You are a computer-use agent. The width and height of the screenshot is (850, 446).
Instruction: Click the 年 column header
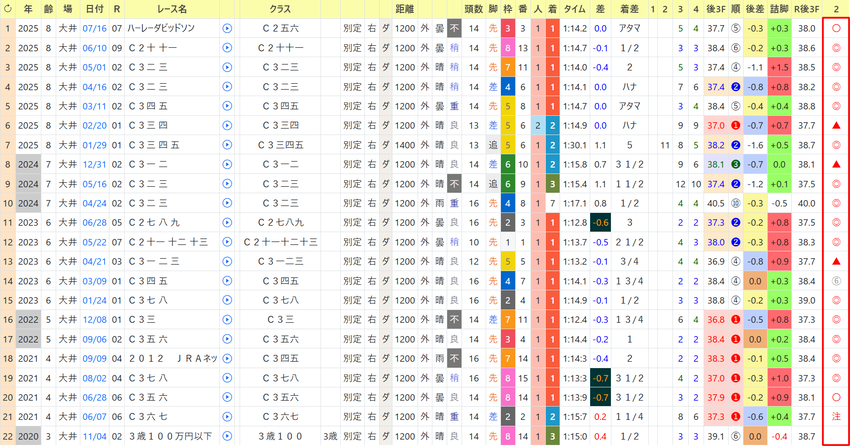(28, 9)
